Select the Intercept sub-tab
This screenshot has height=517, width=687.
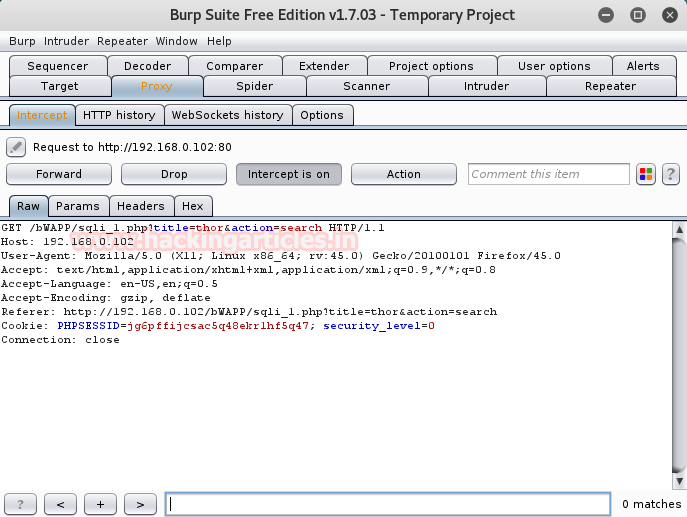pyautogui.click(x=42, y=115)
